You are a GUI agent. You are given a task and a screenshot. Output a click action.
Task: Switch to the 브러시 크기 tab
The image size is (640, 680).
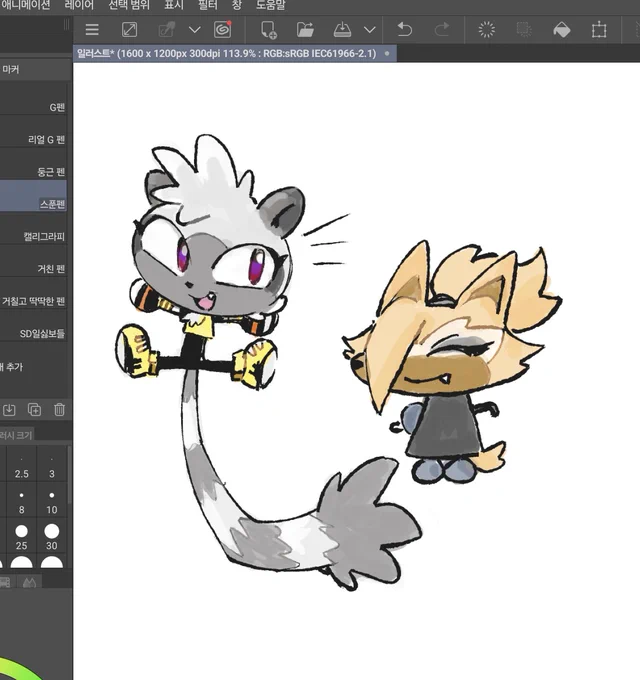[x=16, y=435]
